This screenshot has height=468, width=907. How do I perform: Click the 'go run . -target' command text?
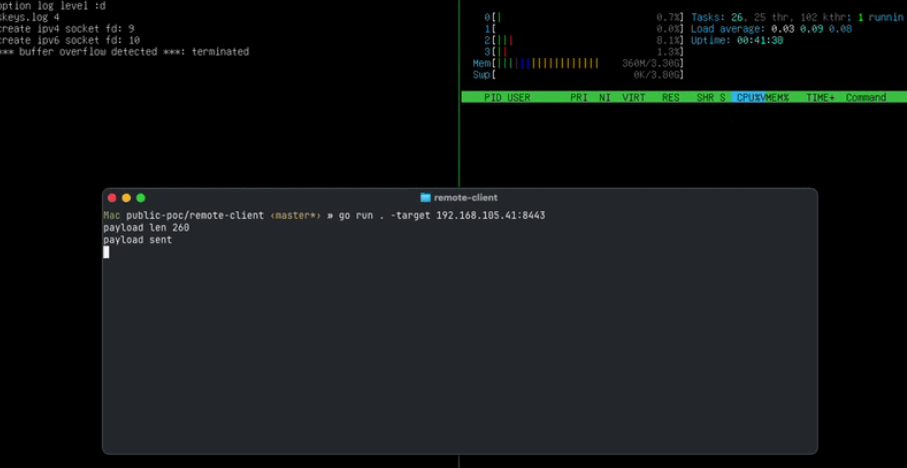[385, 215]
